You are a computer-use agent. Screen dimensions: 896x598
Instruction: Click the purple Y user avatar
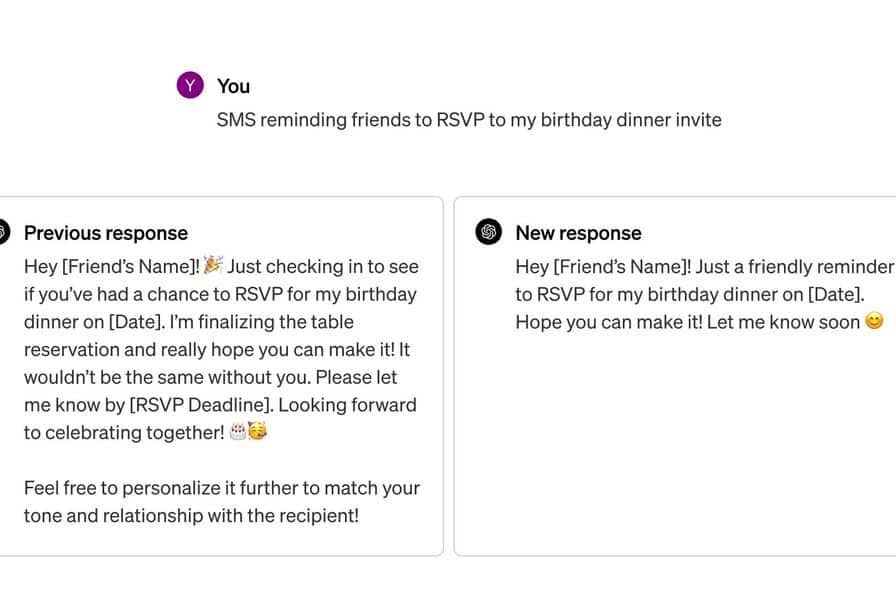coord(190,85)
